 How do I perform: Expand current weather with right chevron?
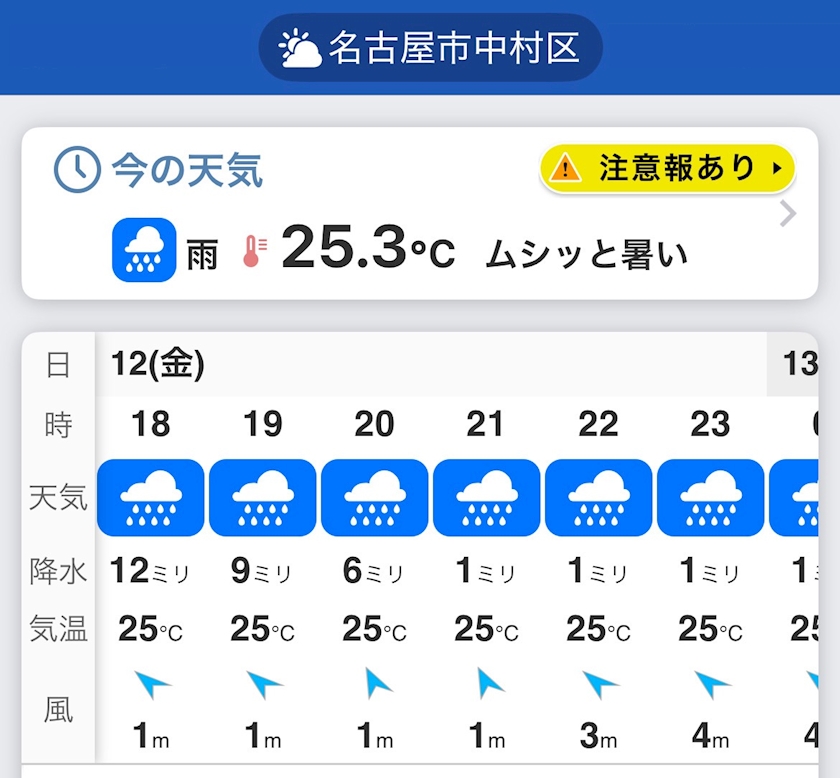tap(788, 214)
